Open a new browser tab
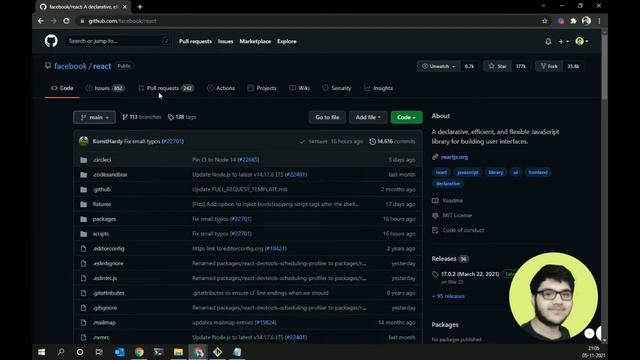 pyautogui.click(x=140, y=7)
